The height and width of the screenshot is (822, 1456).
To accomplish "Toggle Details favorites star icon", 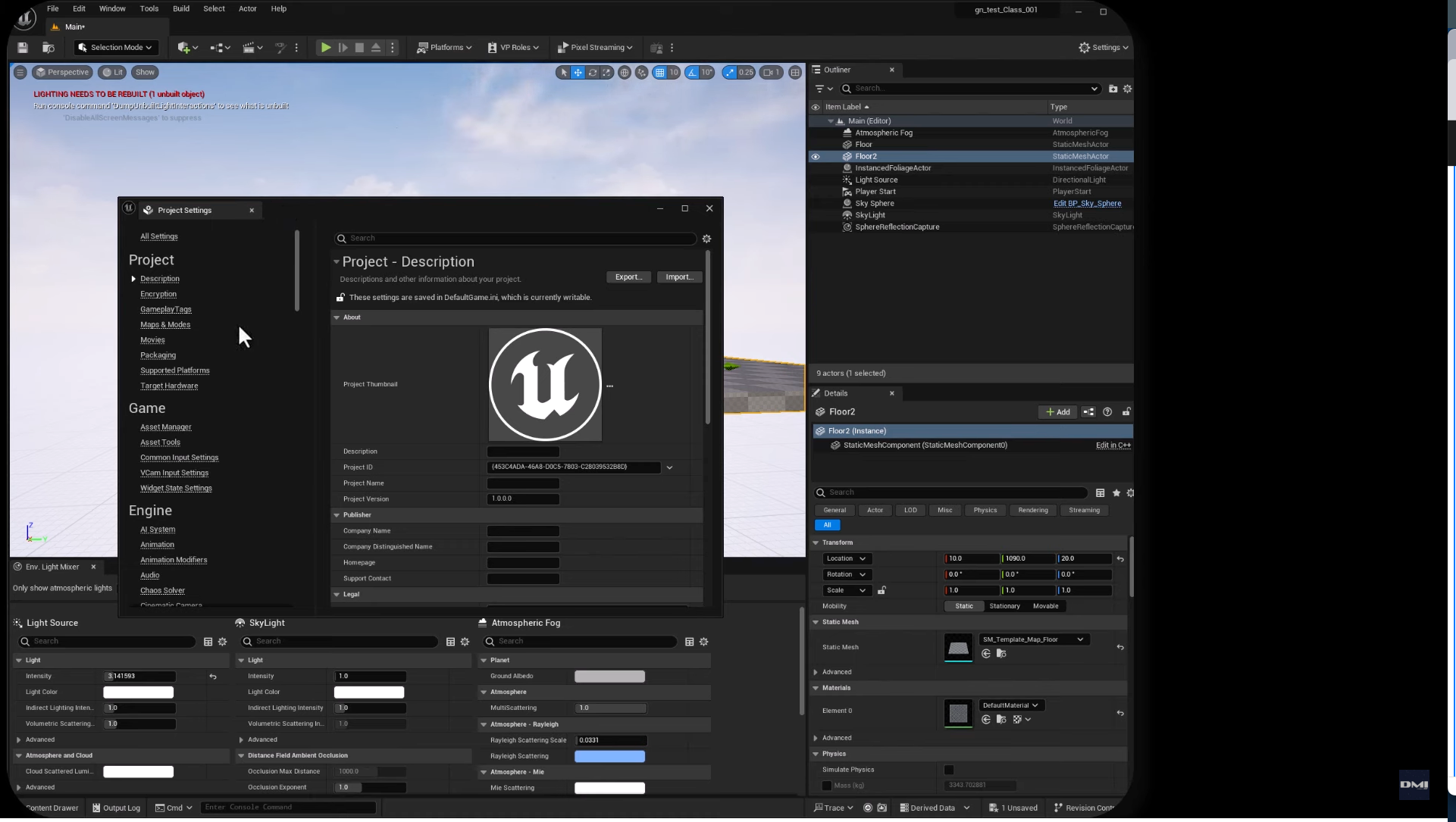I will (x=1116, y=493).
